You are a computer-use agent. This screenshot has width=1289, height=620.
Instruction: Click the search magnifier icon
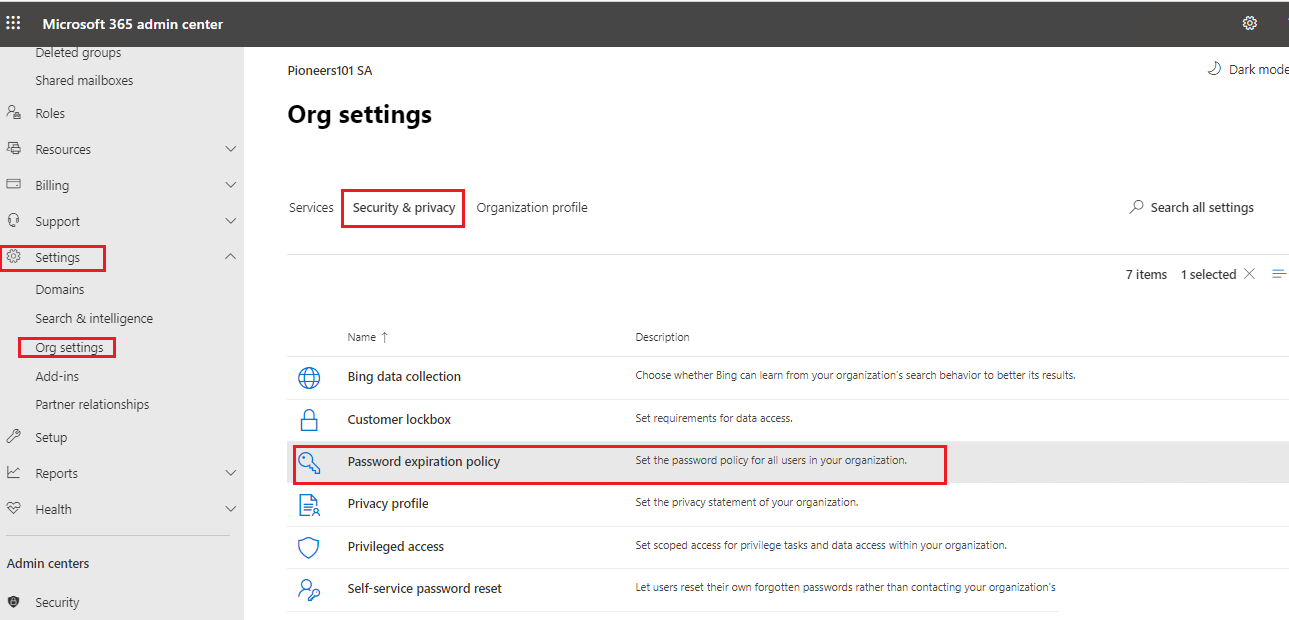click(1136, 207)
